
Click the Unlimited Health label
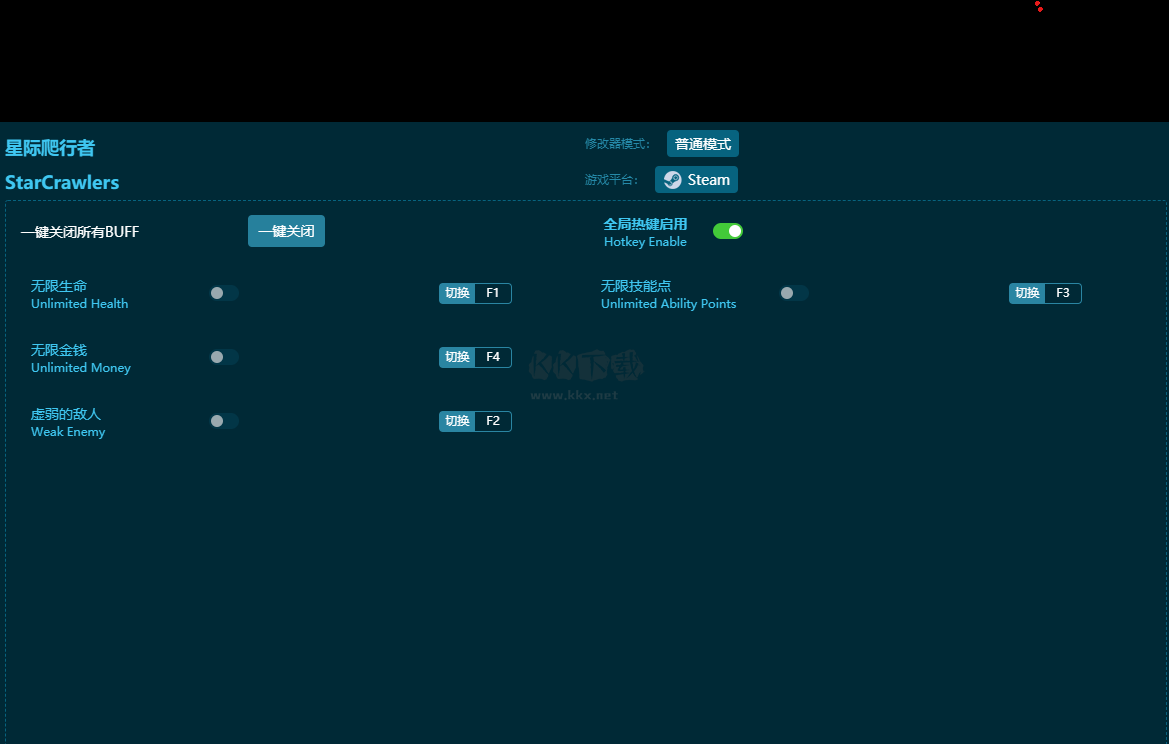pos(79,303)
